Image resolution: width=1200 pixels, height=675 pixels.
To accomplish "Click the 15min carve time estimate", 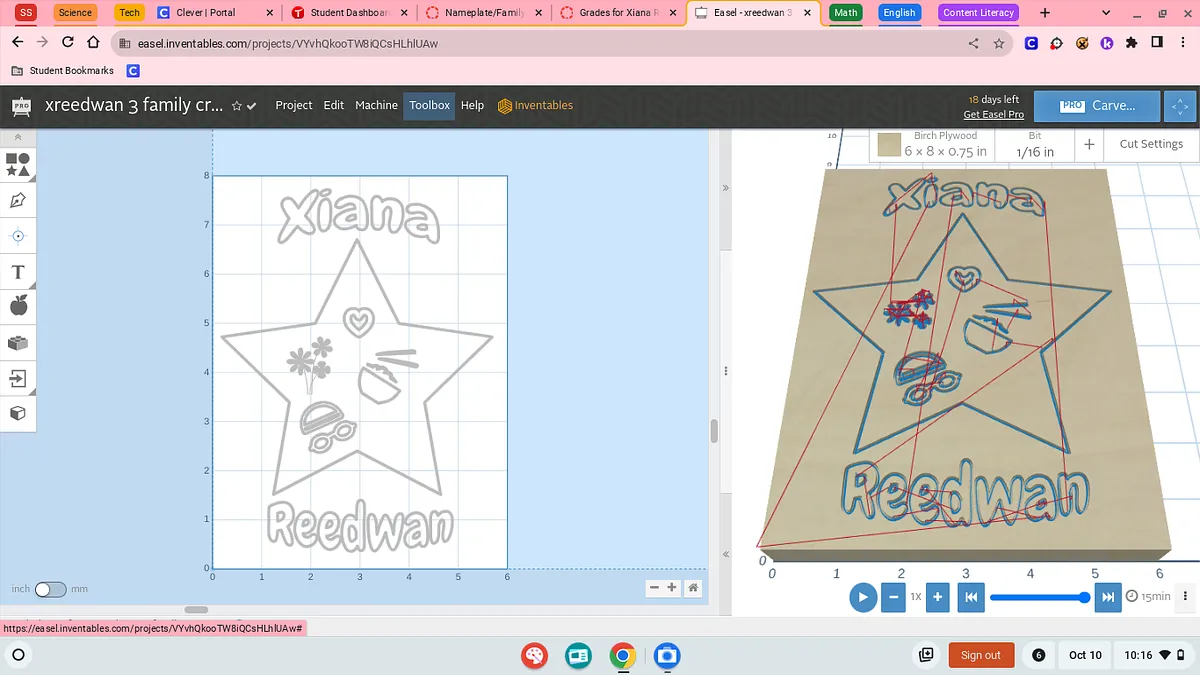I will point(1149,597).
